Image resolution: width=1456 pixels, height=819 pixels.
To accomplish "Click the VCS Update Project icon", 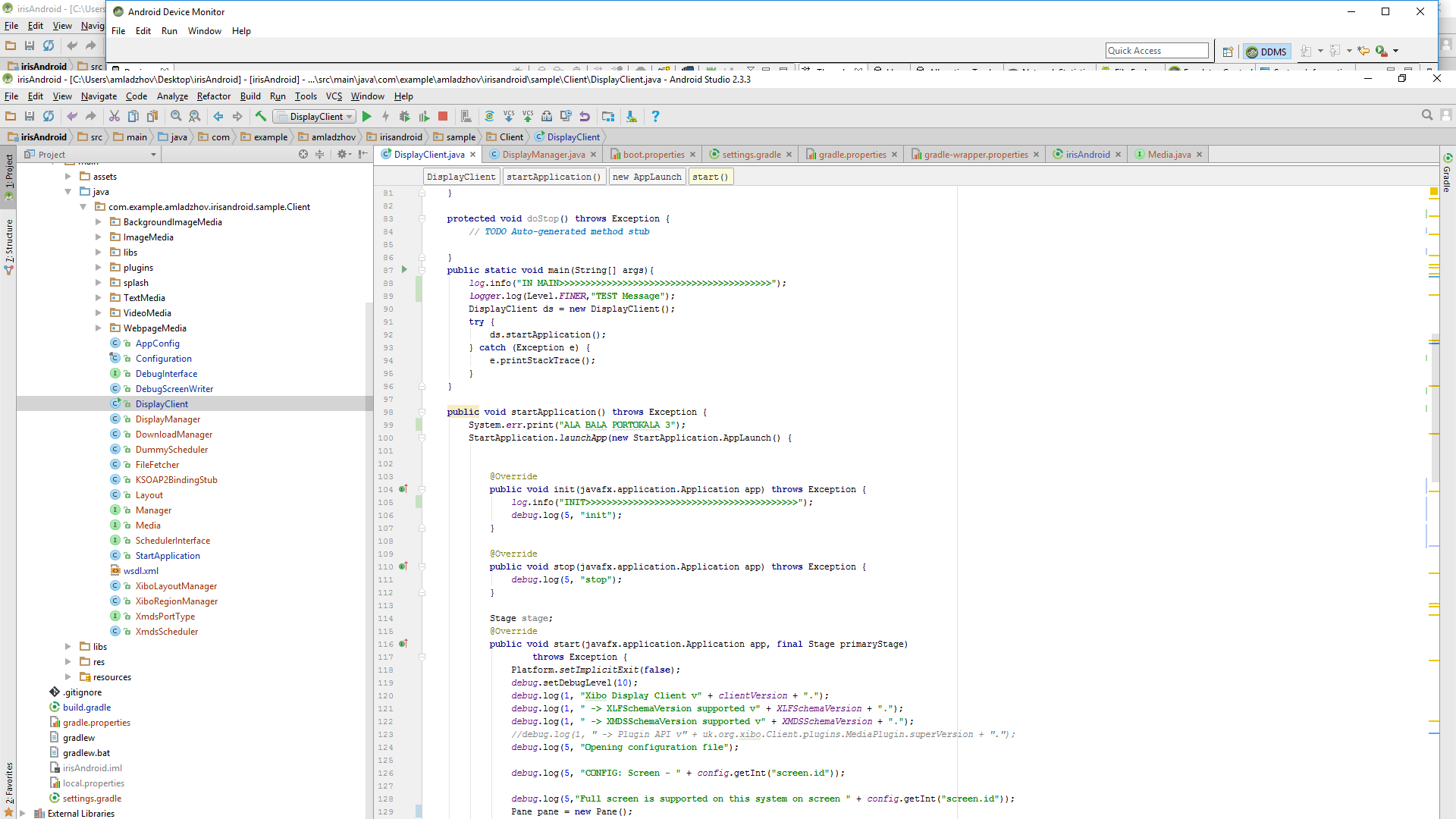I will click(x=509, y=116).
